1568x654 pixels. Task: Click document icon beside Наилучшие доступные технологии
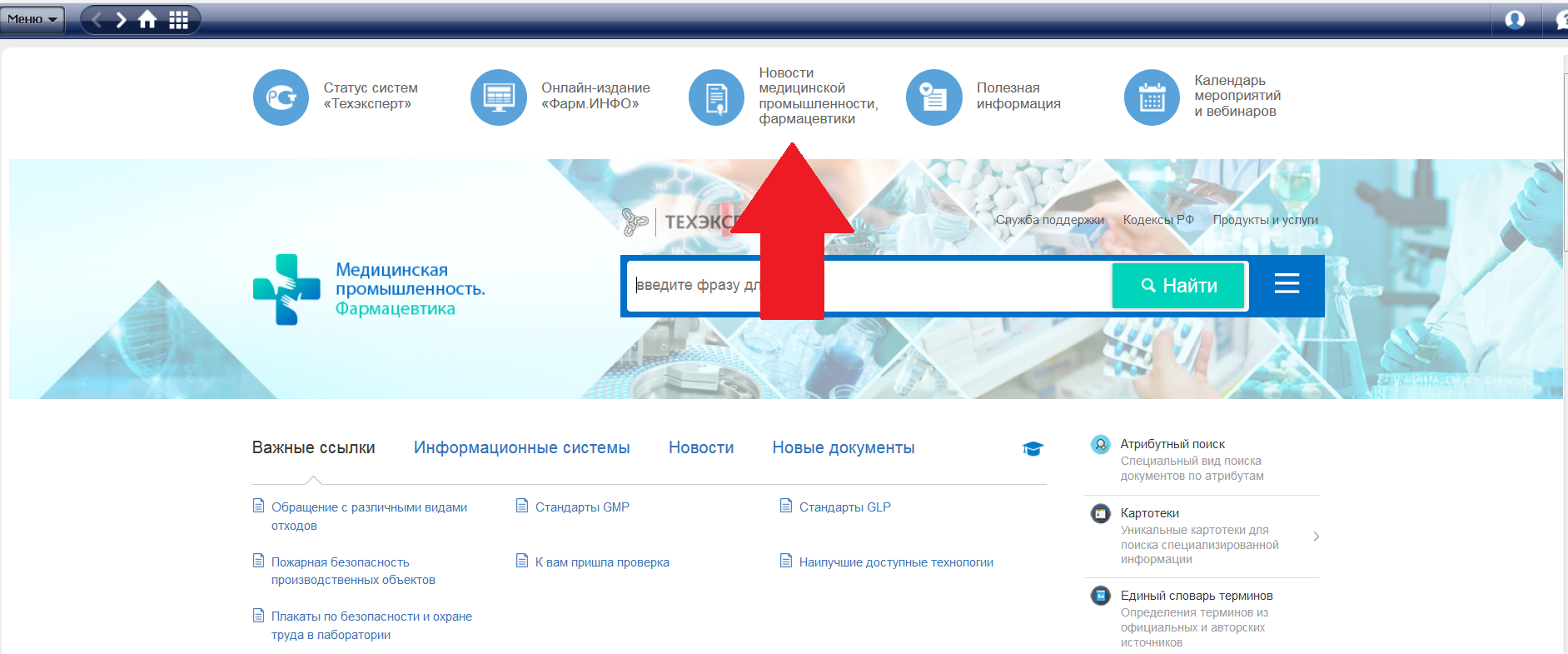click(x=786, y=560)
